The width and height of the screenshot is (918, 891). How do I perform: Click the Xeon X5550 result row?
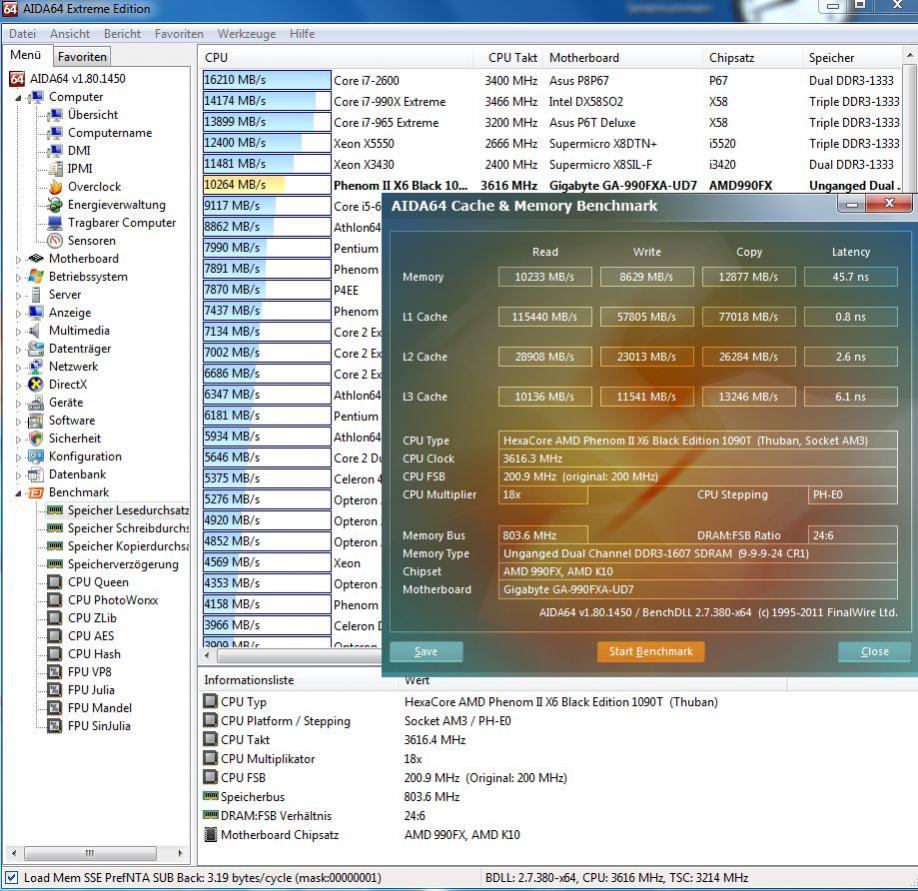(x=552, y=144)
